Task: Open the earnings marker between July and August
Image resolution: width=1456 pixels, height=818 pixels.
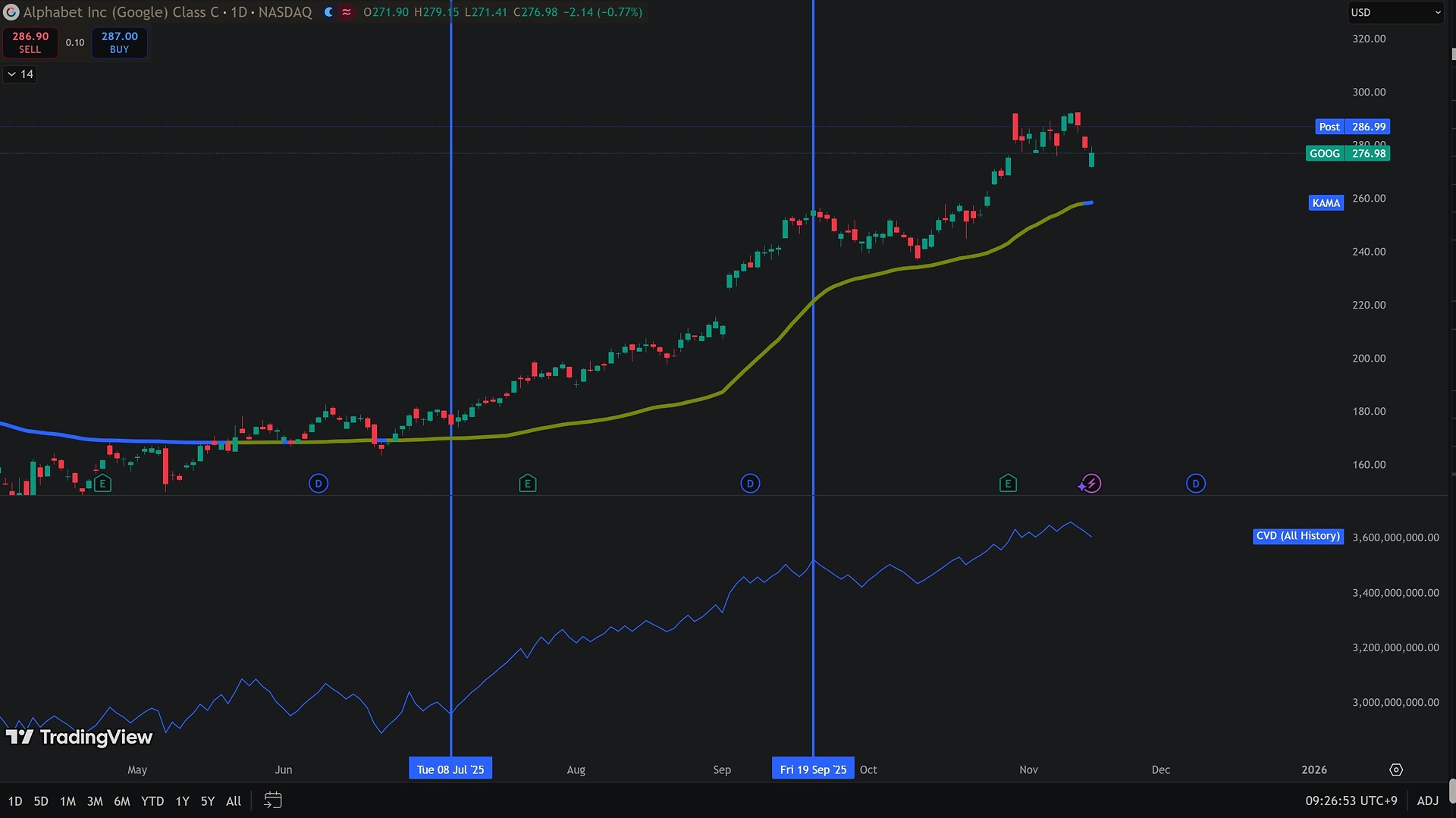Action: (527, 483)
